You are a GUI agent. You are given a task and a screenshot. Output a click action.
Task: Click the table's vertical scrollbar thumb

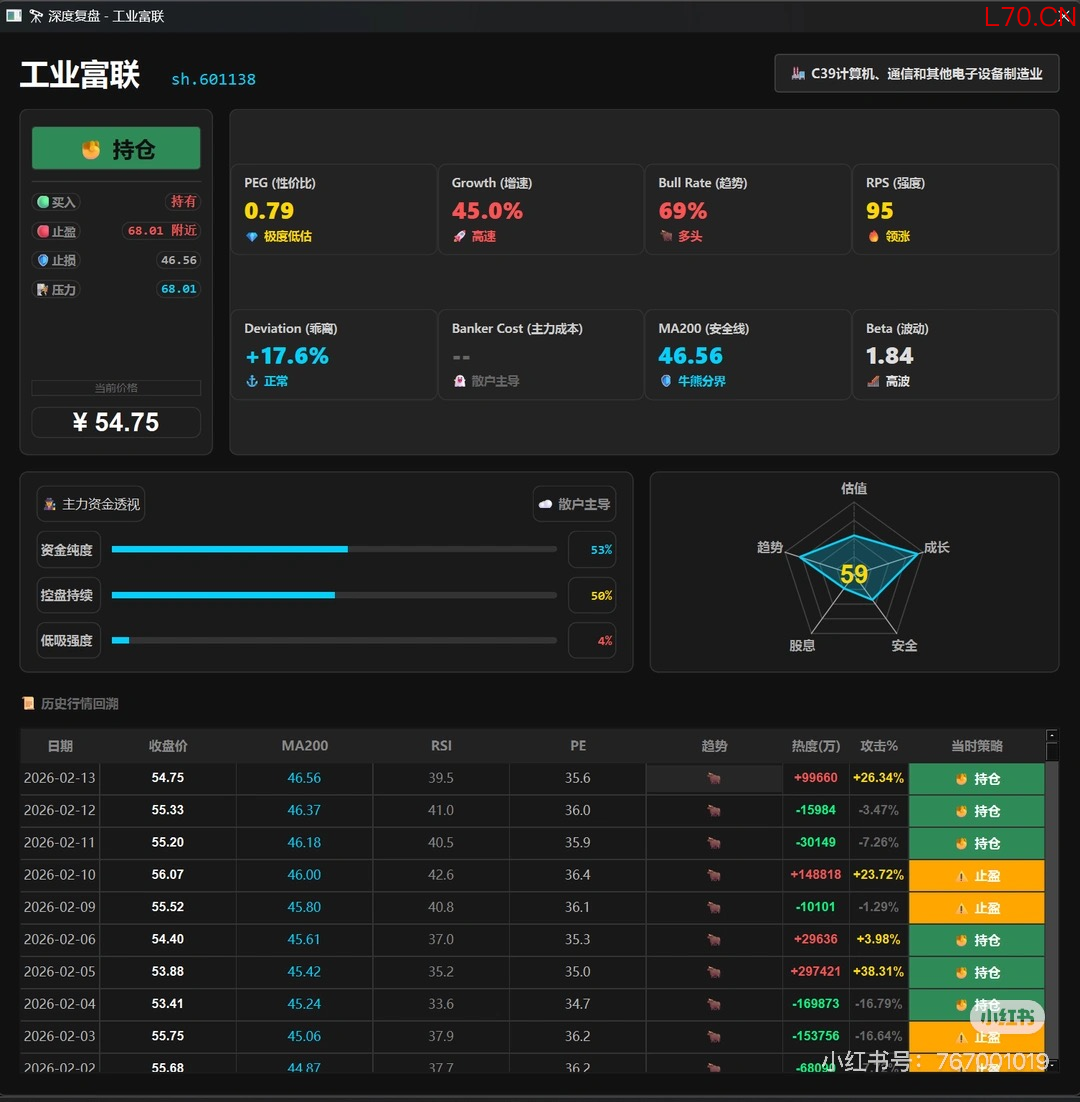1052,752
